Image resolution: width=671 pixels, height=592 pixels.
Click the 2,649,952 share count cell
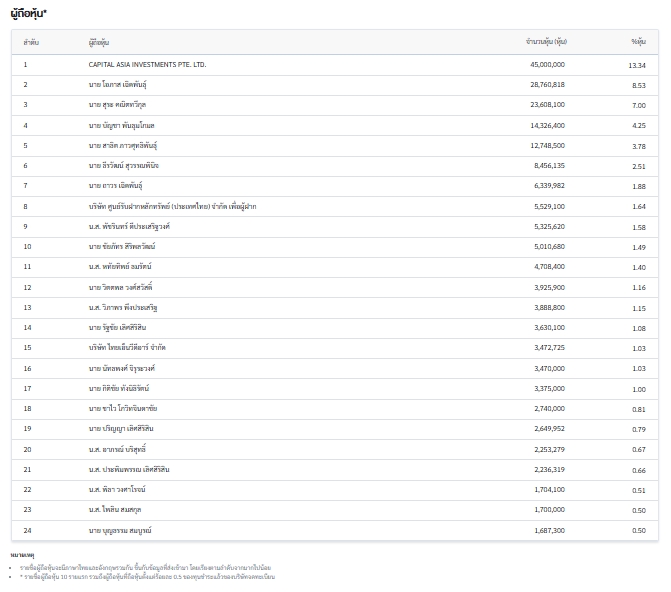[x=549, y=428]
